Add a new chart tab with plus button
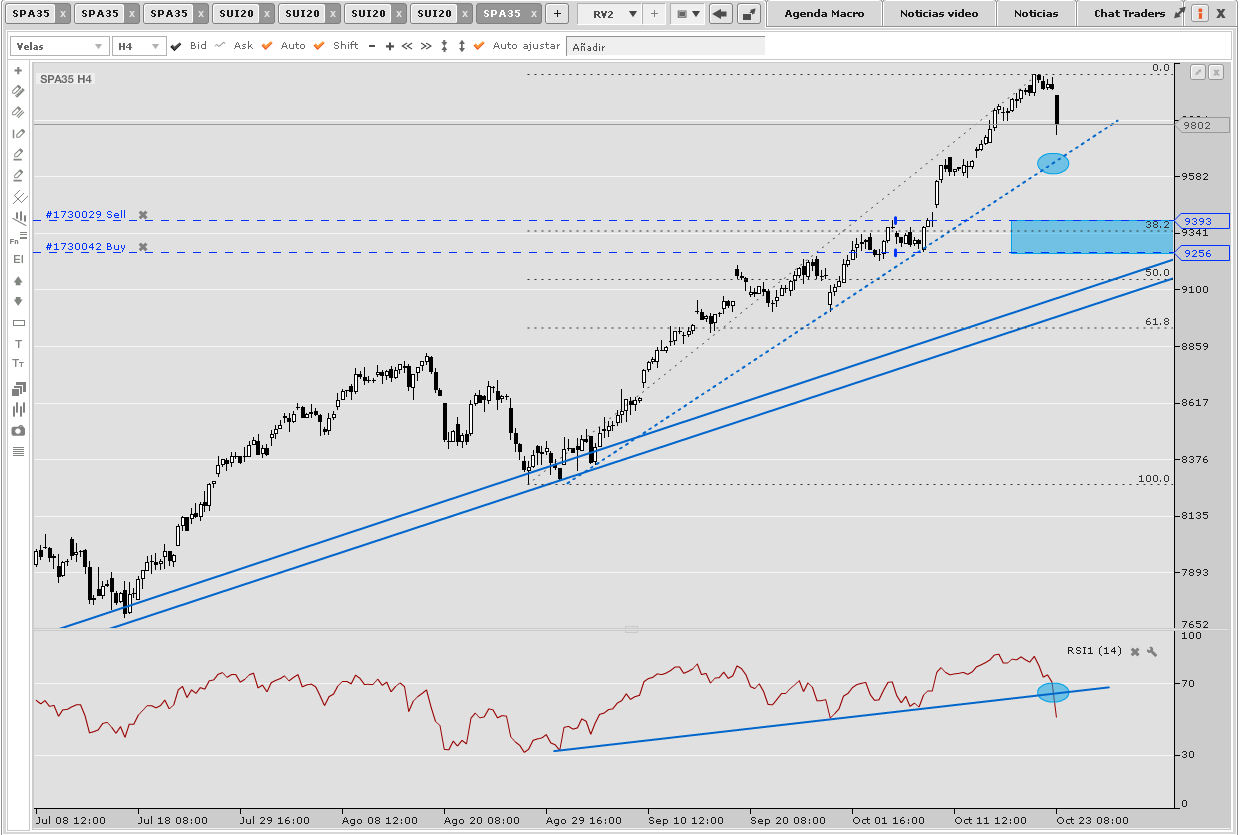 point(557,14)
